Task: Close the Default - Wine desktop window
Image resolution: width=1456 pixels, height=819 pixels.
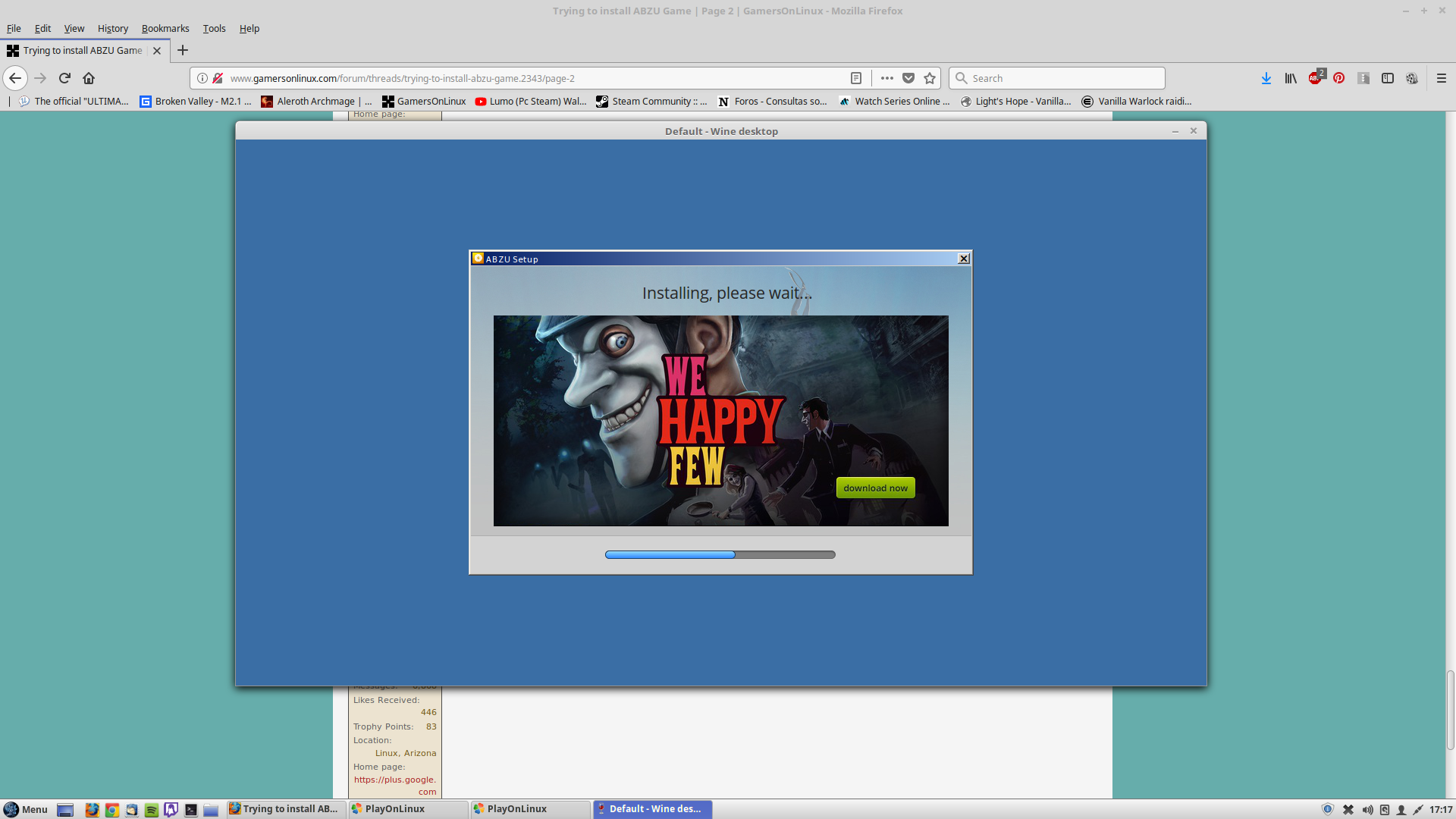Action: coord(1193,131)
